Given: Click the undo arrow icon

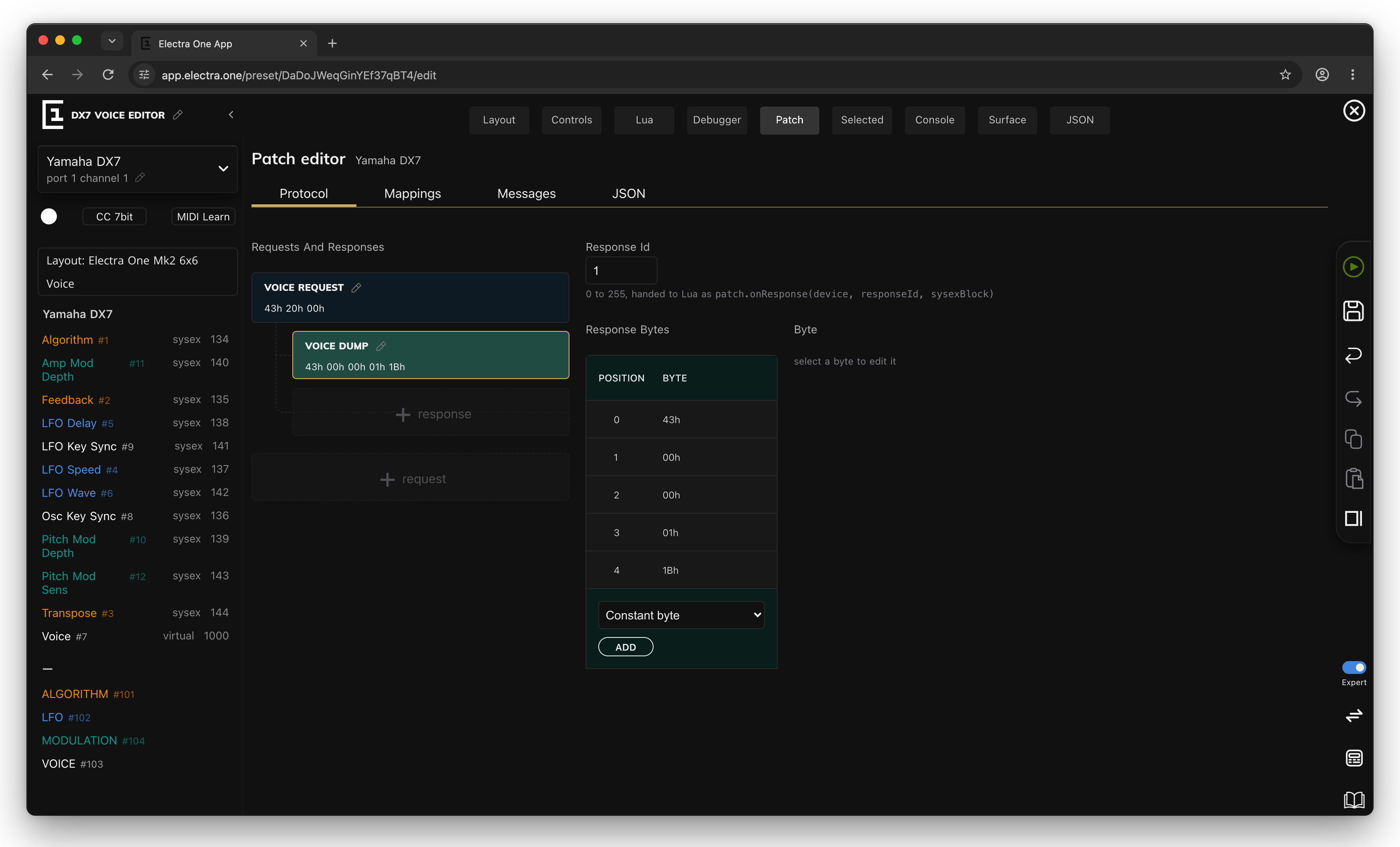Looking at the screenshot, I should [x=1354, y=355].
